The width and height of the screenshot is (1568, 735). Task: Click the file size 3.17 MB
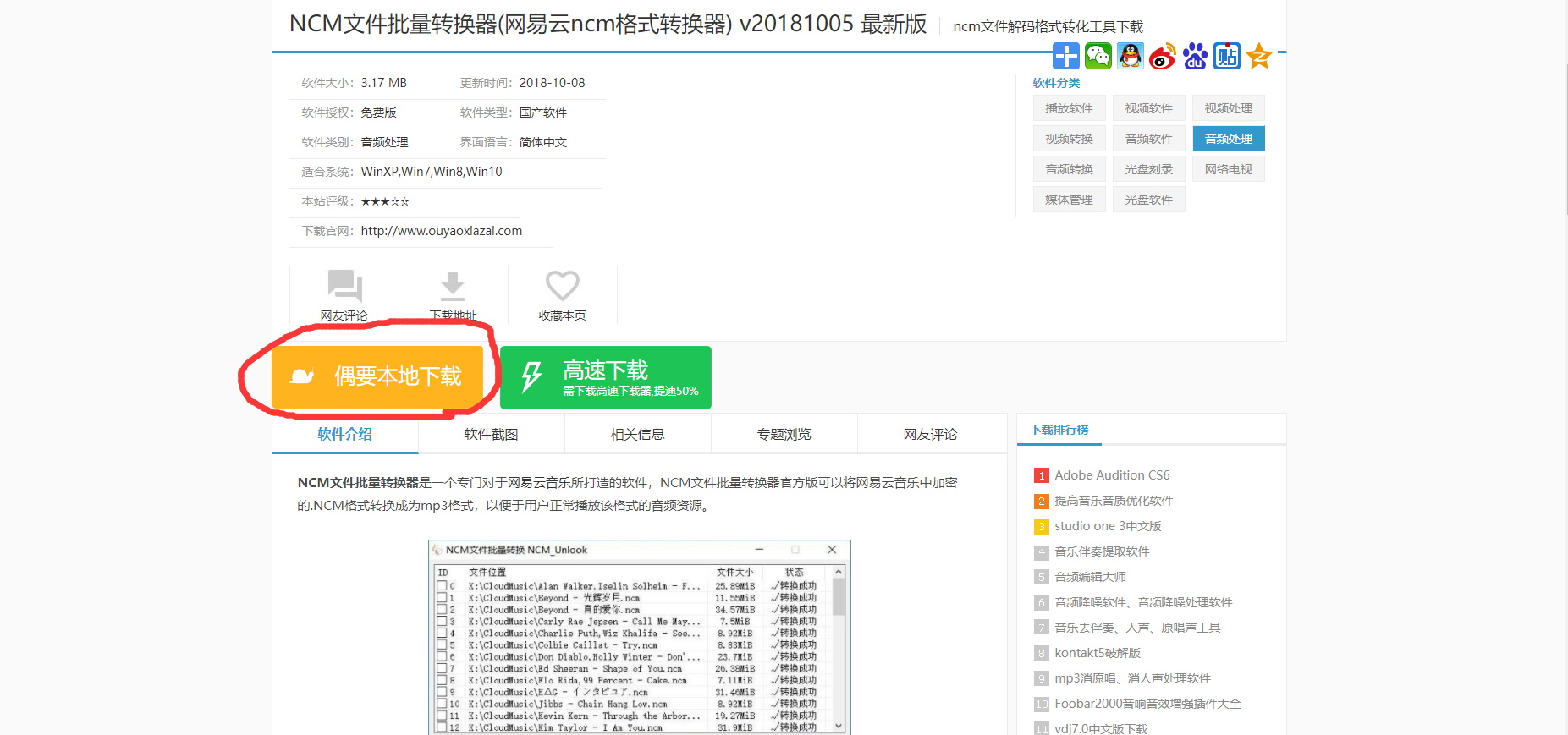pos(384,83)
